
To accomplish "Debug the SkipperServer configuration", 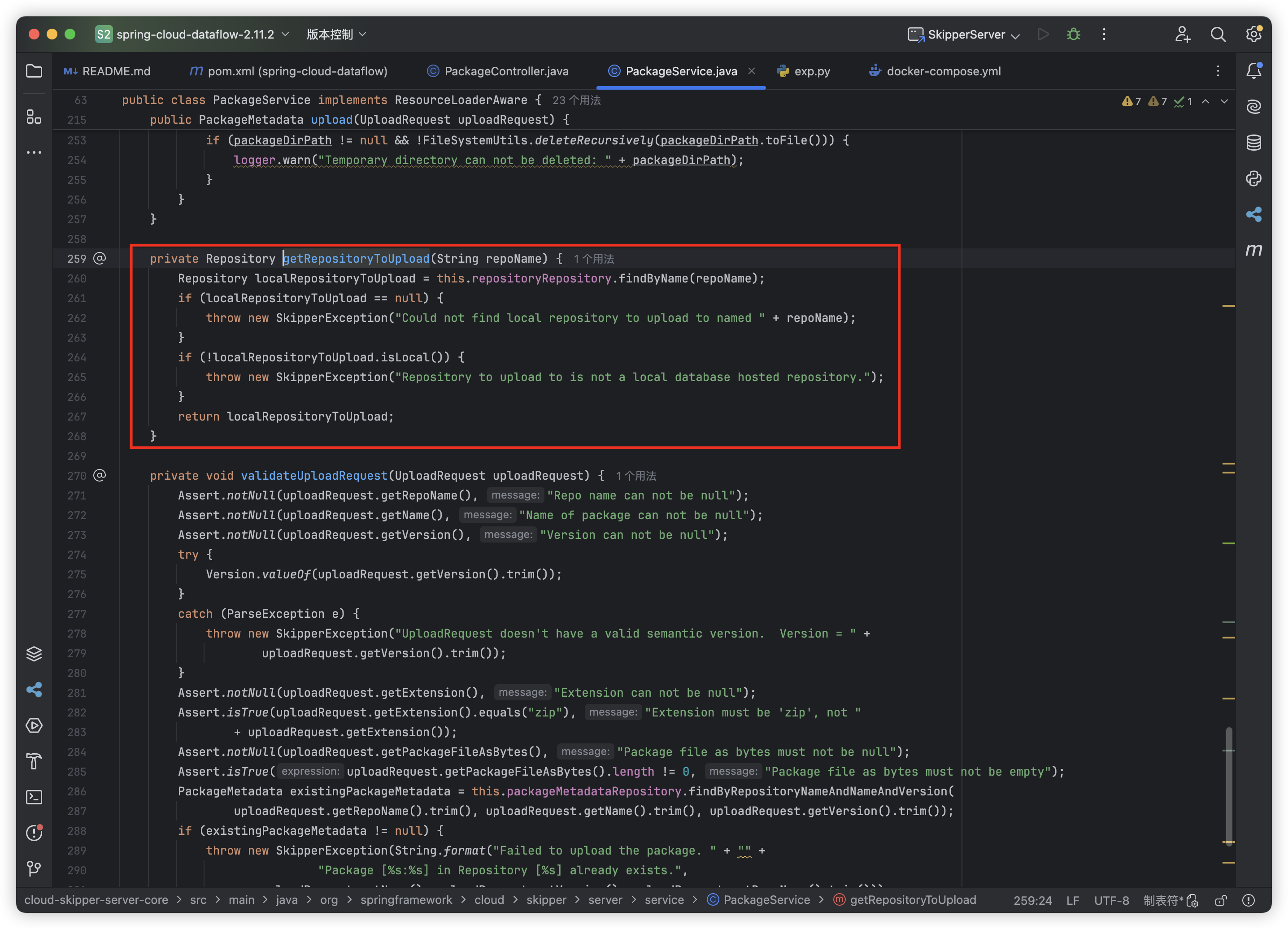I will [1073, 34].
